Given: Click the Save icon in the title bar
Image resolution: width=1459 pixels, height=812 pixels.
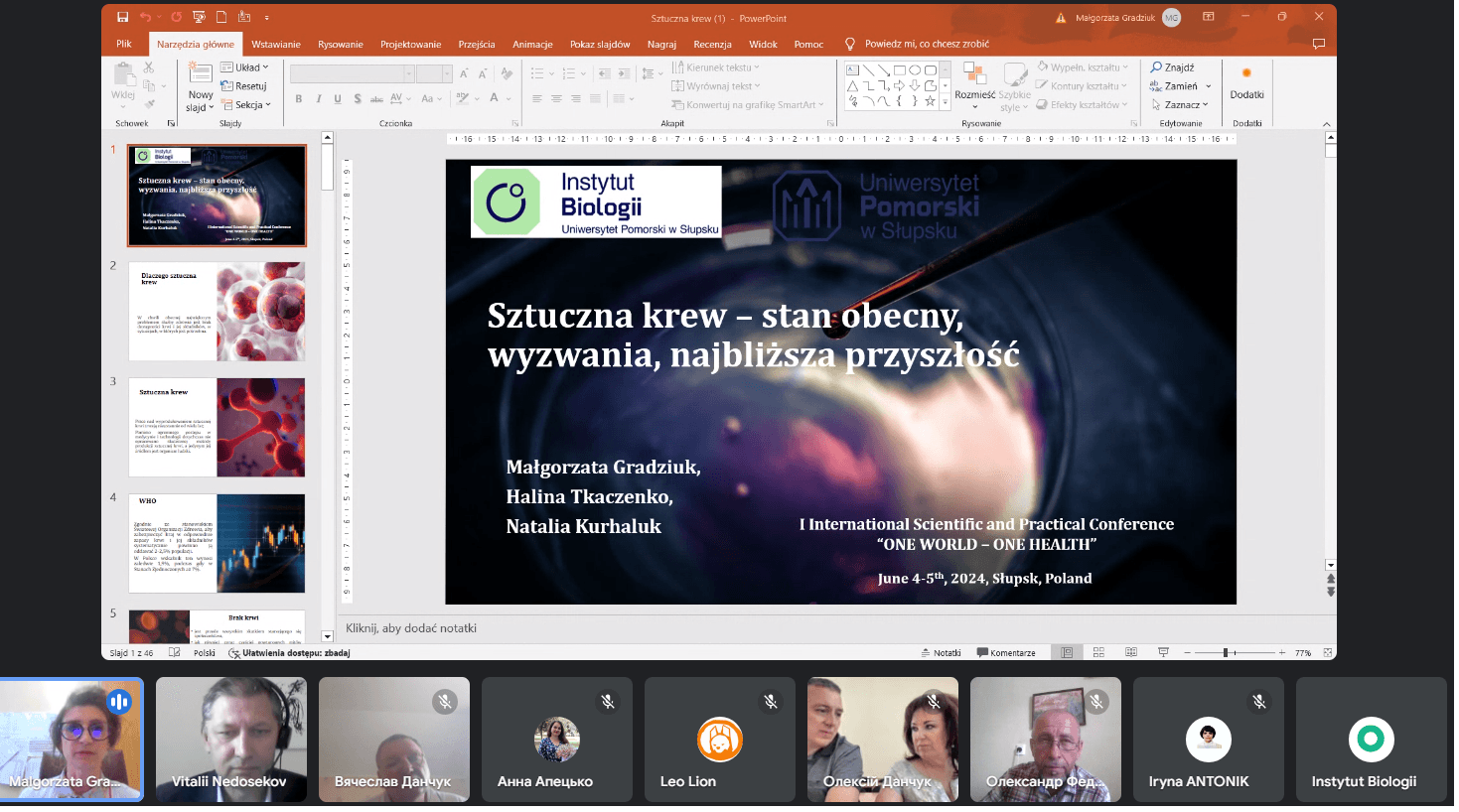Looking at the screenshot, I should [x=122, y=17].
